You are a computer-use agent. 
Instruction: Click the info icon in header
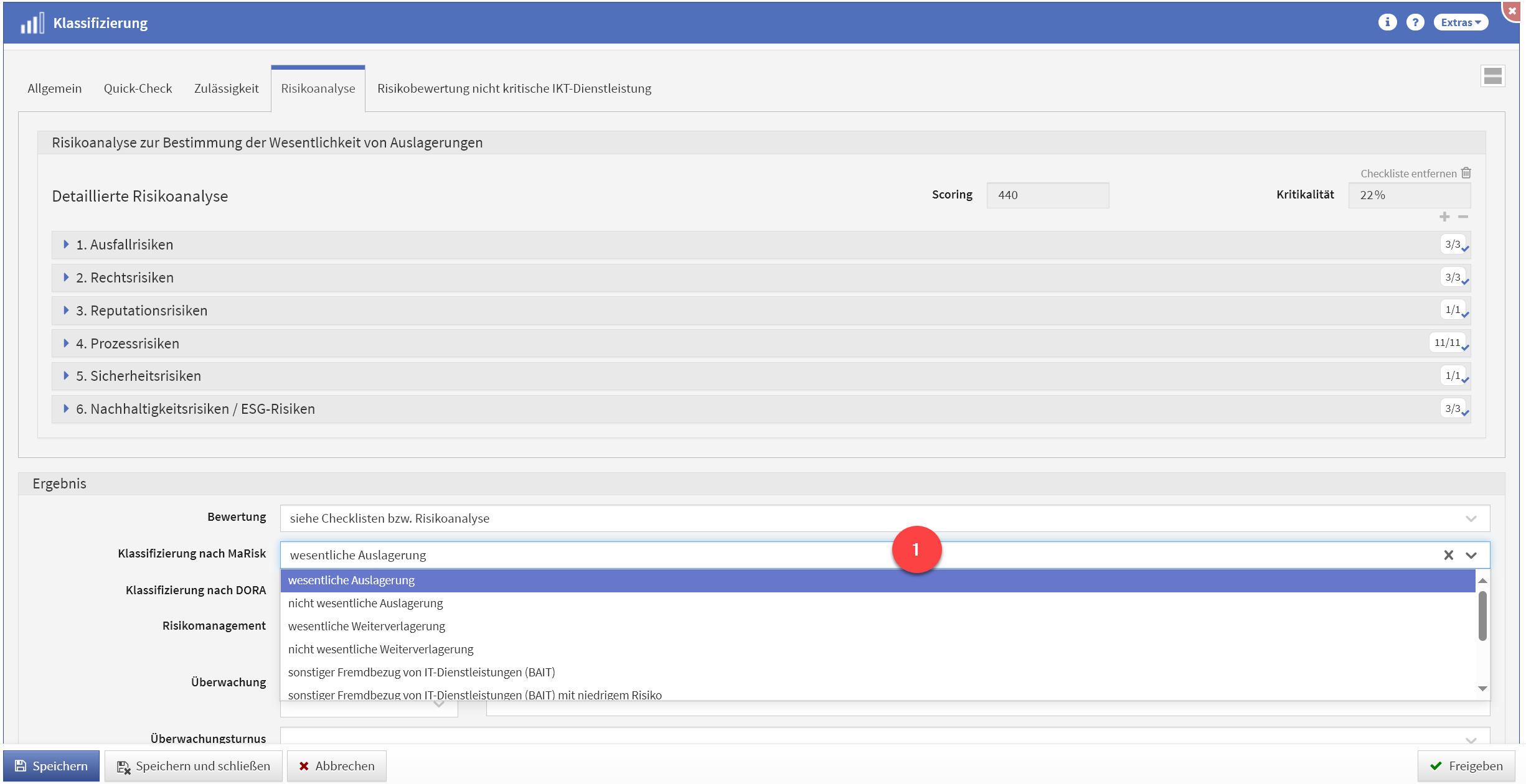tap(1387, 22)
